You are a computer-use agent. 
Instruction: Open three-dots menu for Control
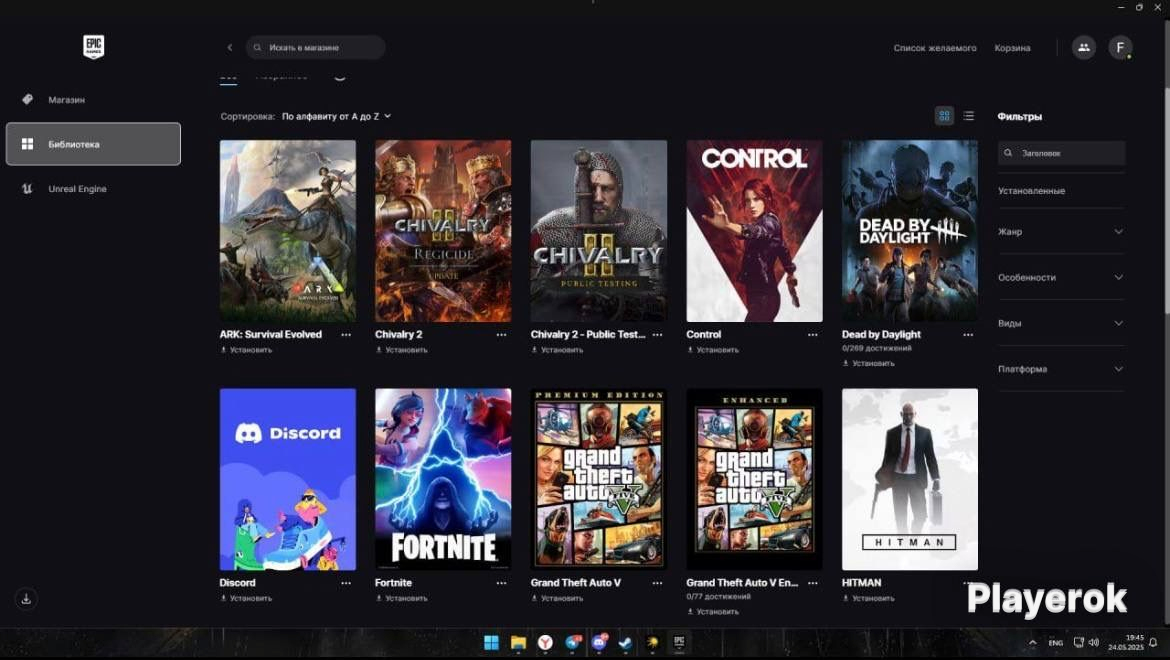click(x=813, y=335)
